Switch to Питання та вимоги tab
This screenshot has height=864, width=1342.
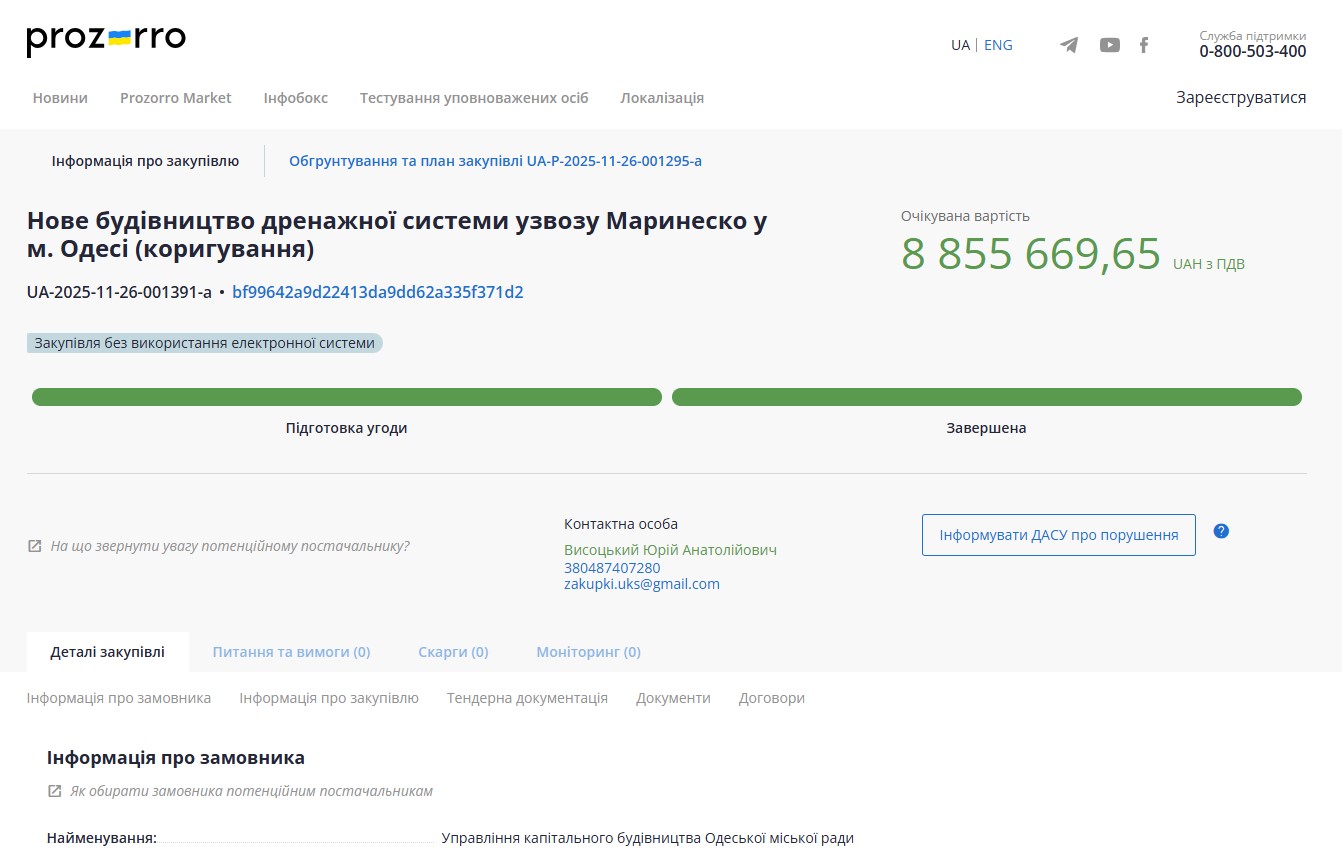(x=291, y=652)
